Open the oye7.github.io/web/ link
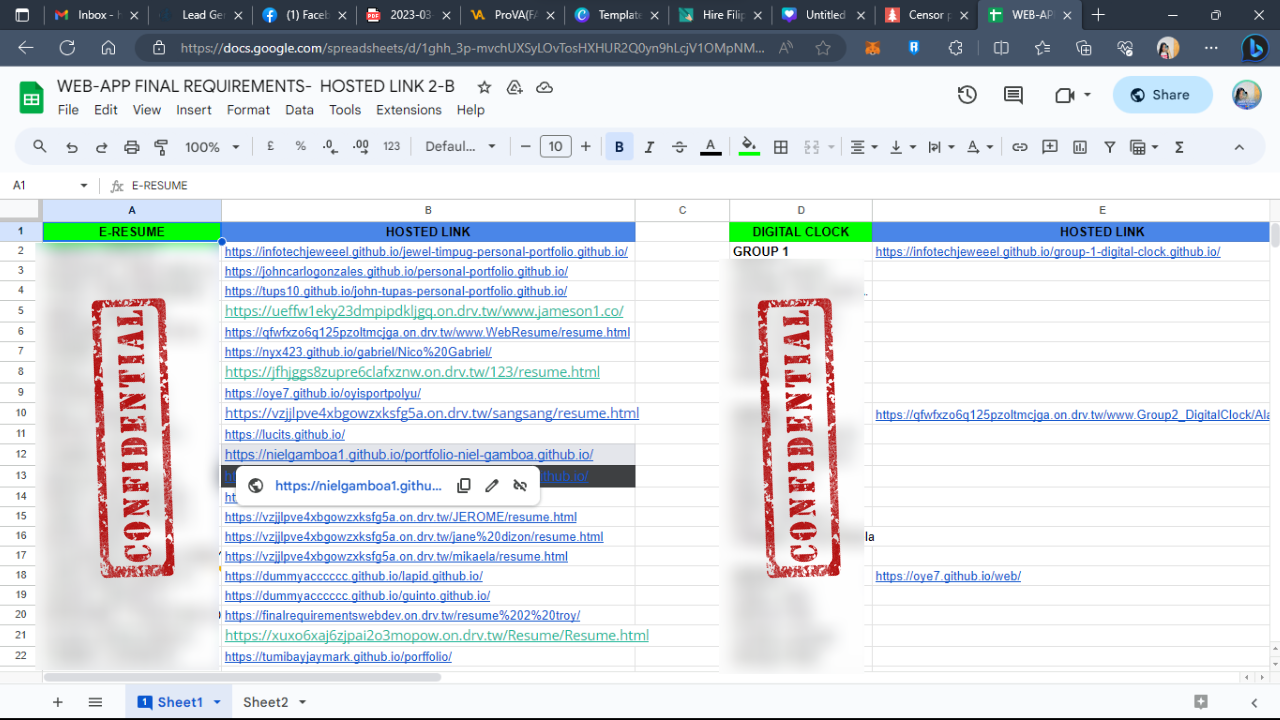The image size is (1280, 720). coord(948,576)
